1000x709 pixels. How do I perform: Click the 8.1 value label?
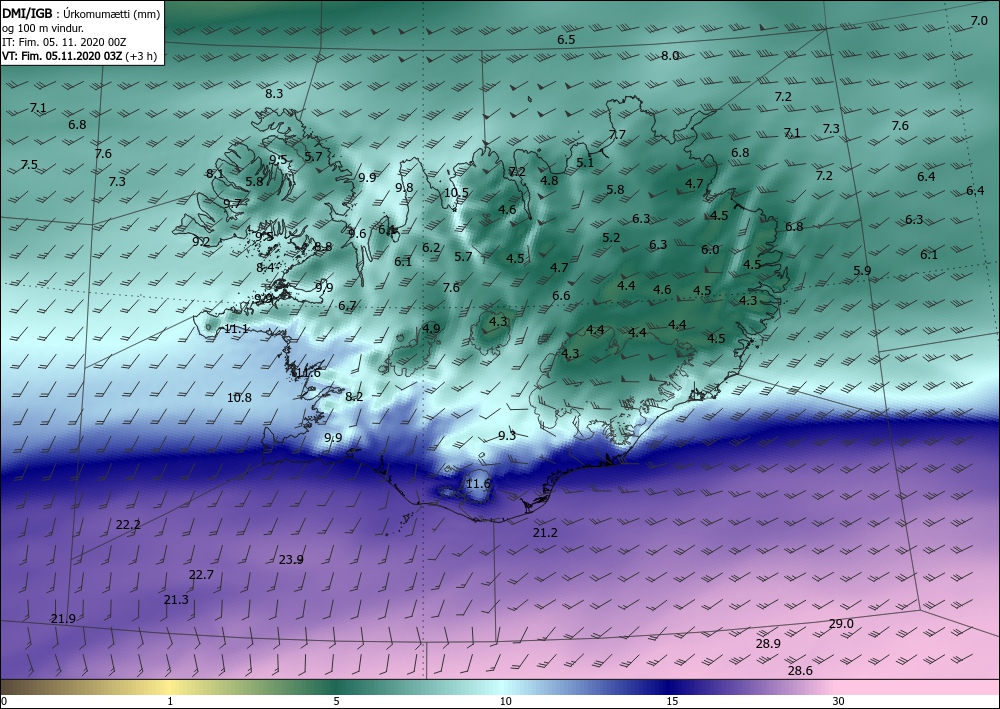click(215, 173)
